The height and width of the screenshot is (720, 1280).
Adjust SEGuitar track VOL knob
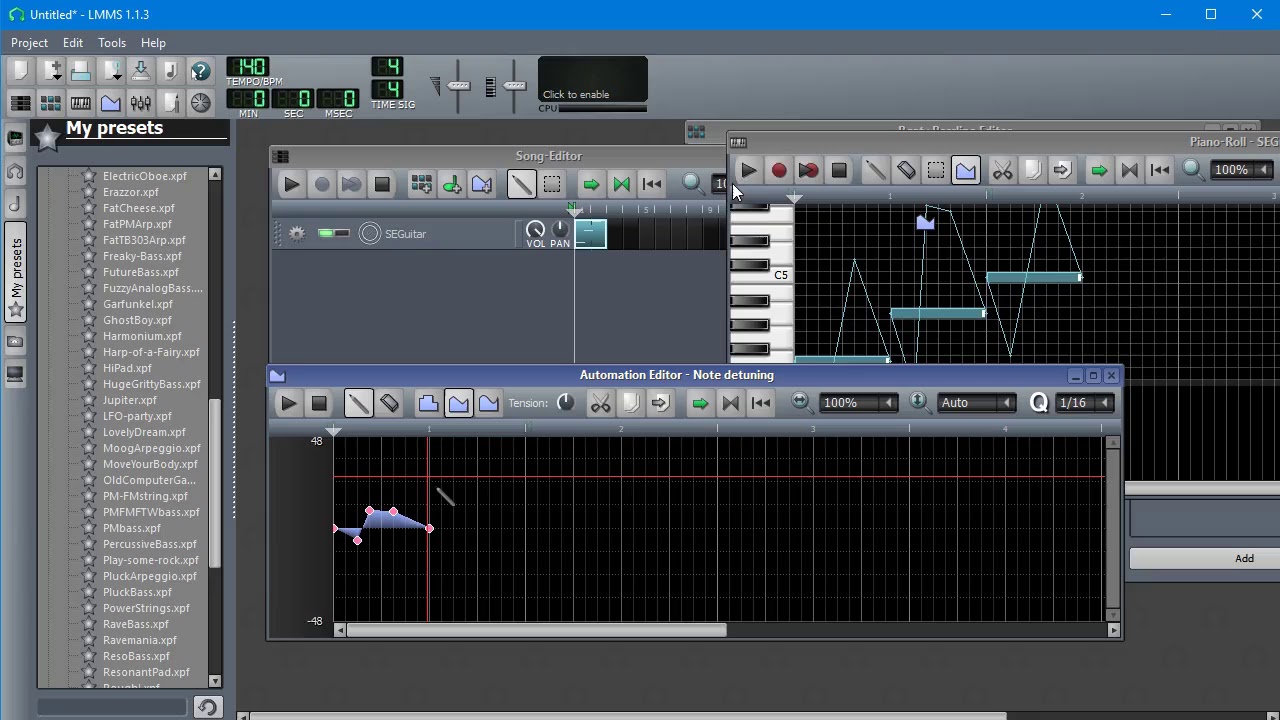coord(536,230)
